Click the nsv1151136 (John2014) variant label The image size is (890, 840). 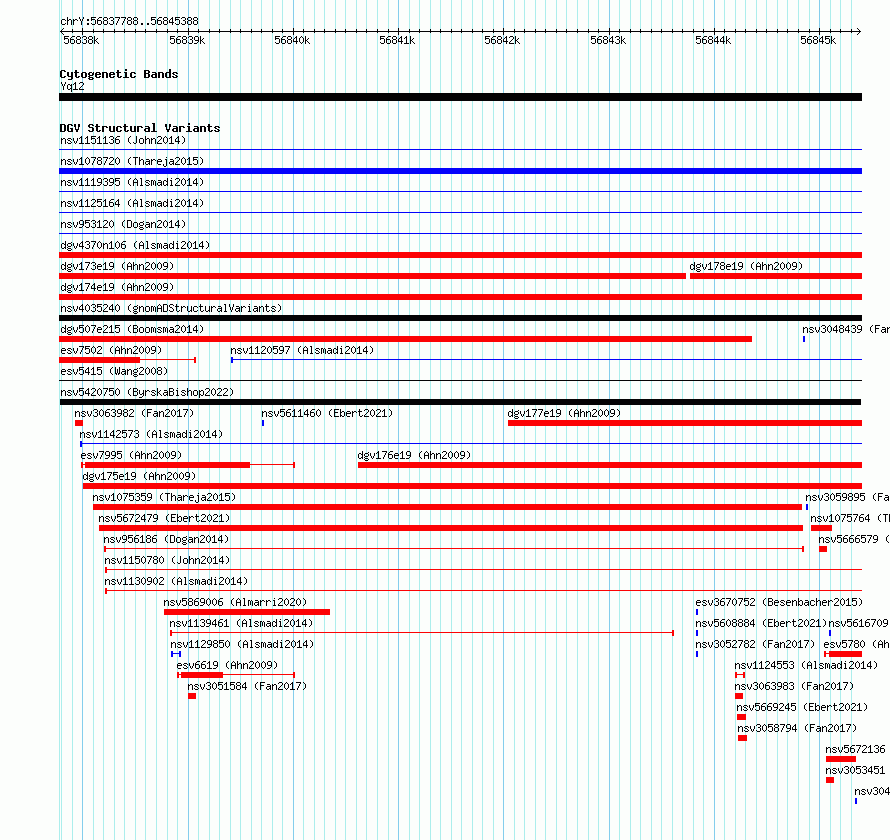[x=123, y=140]
